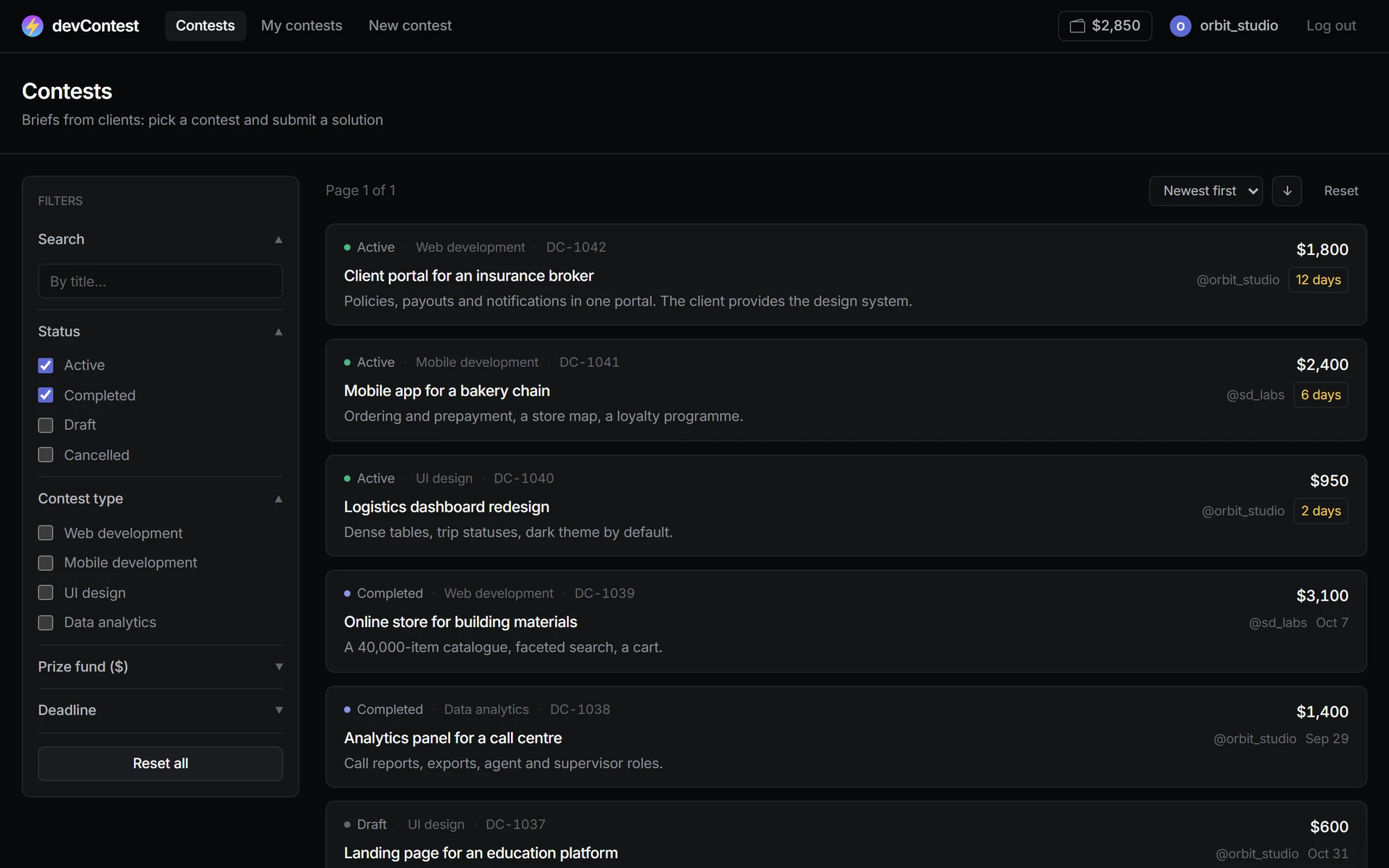Click orbit_studio username in header
This screenshot has width=1389, height=868.
click(1239, 26)
